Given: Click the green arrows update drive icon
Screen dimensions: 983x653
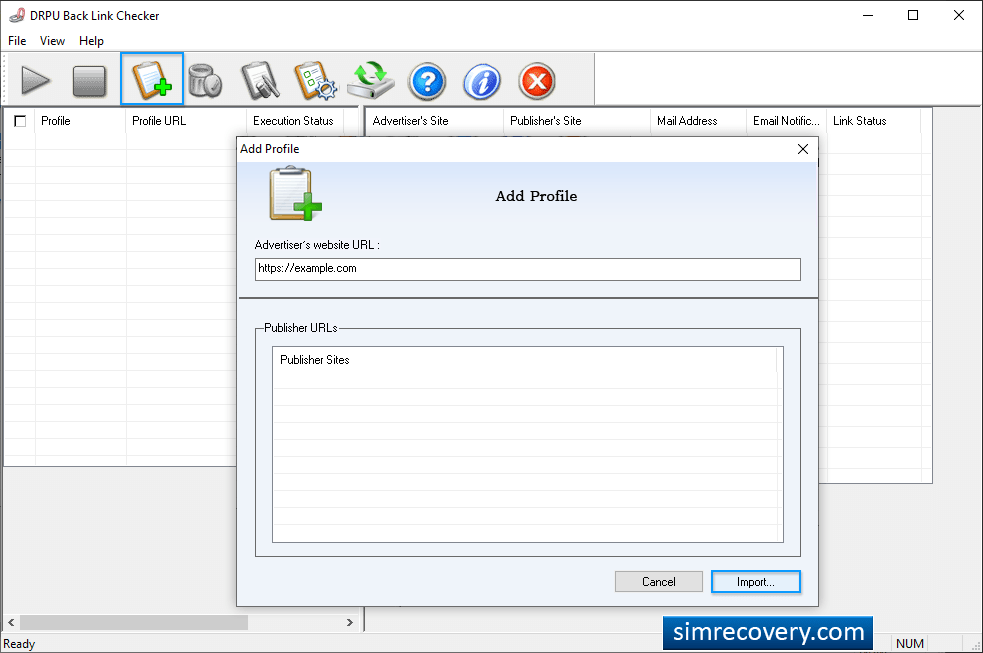Looking at the screenshot, I should [x=371, y=80].
